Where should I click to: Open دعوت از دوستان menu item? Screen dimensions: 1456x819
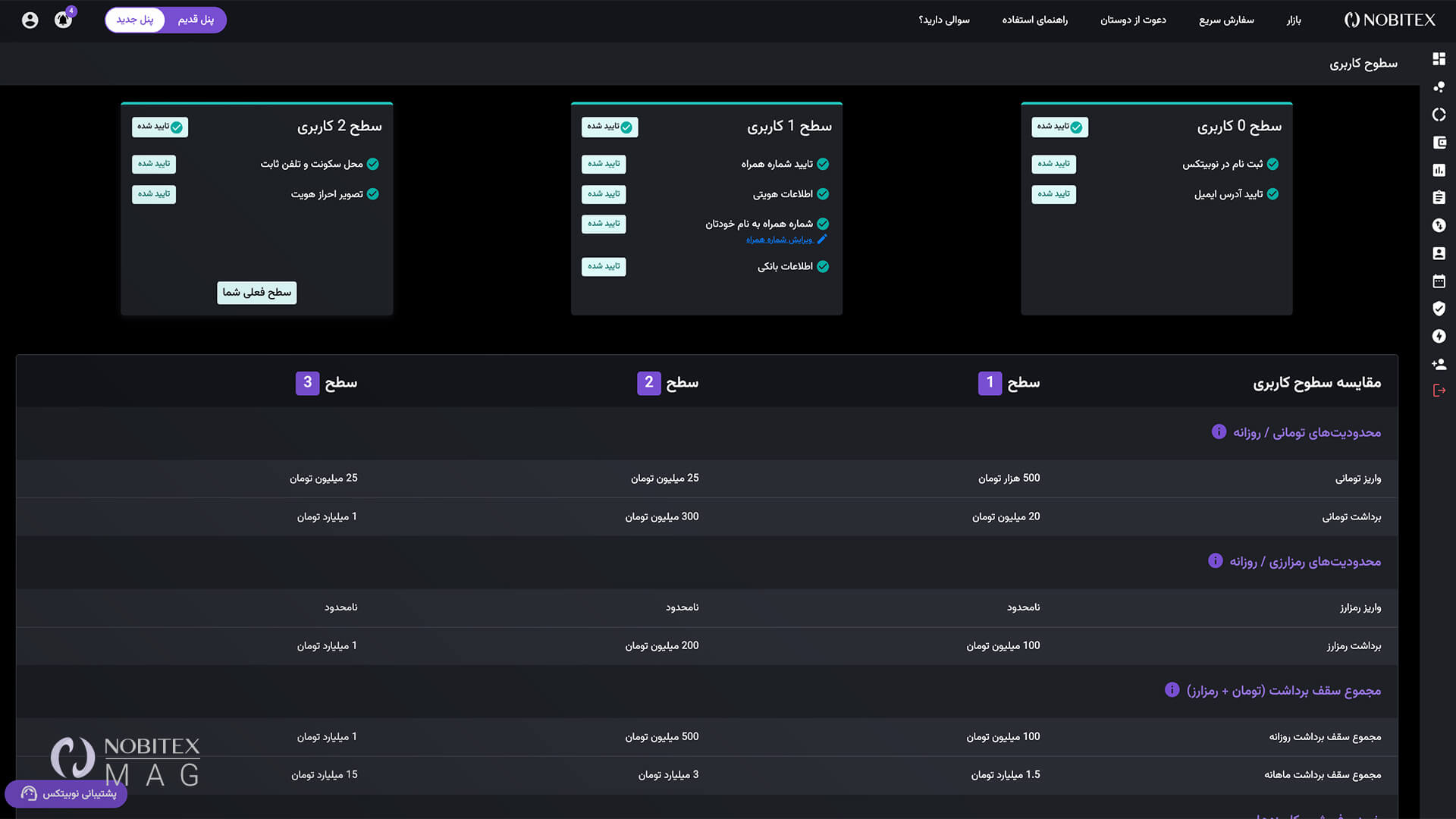click(x=1133, y=20)
